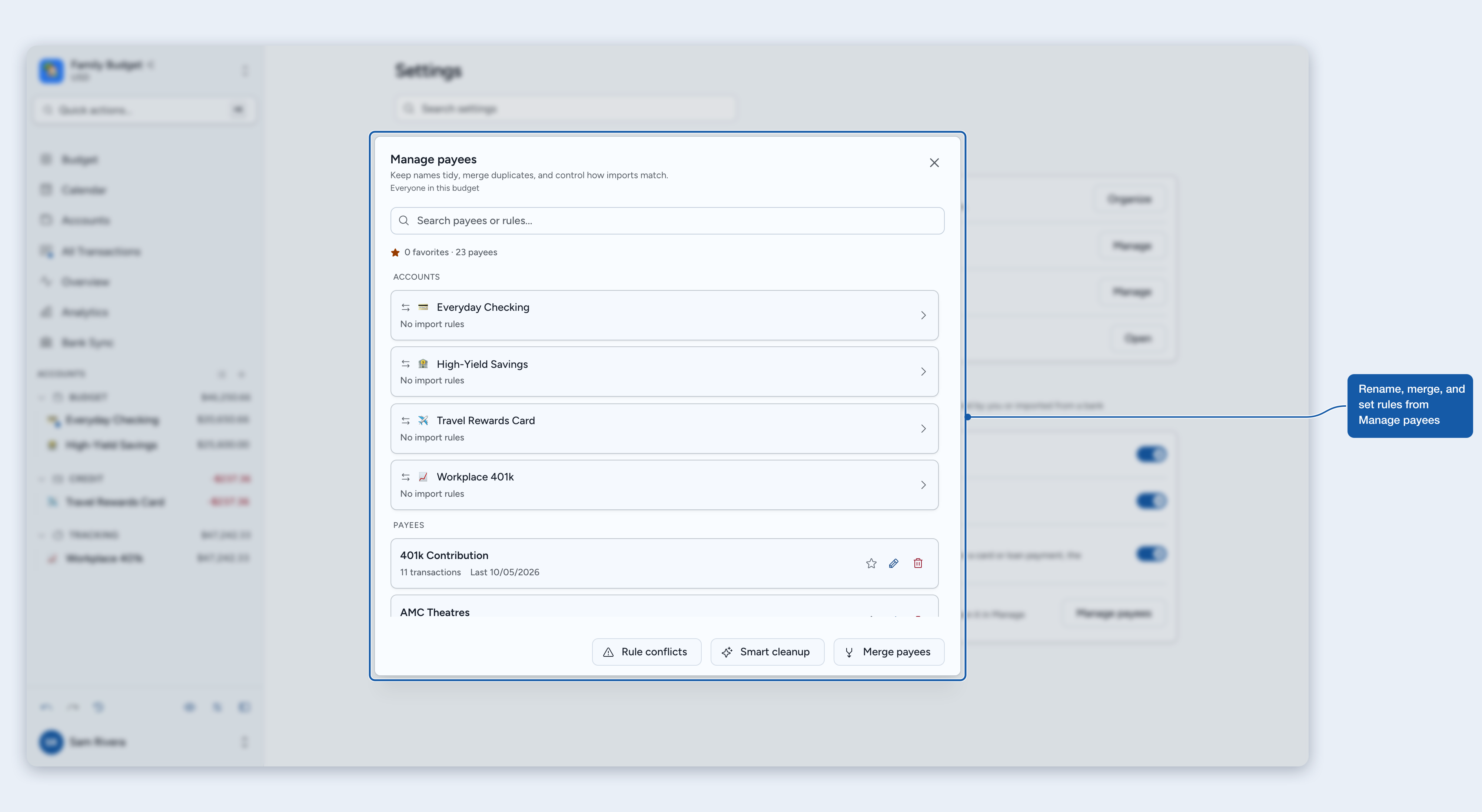Screen dimensions: 1482x812
Task: Open Travel Rewards Card via its chevron
Action: tap(923, 429)
